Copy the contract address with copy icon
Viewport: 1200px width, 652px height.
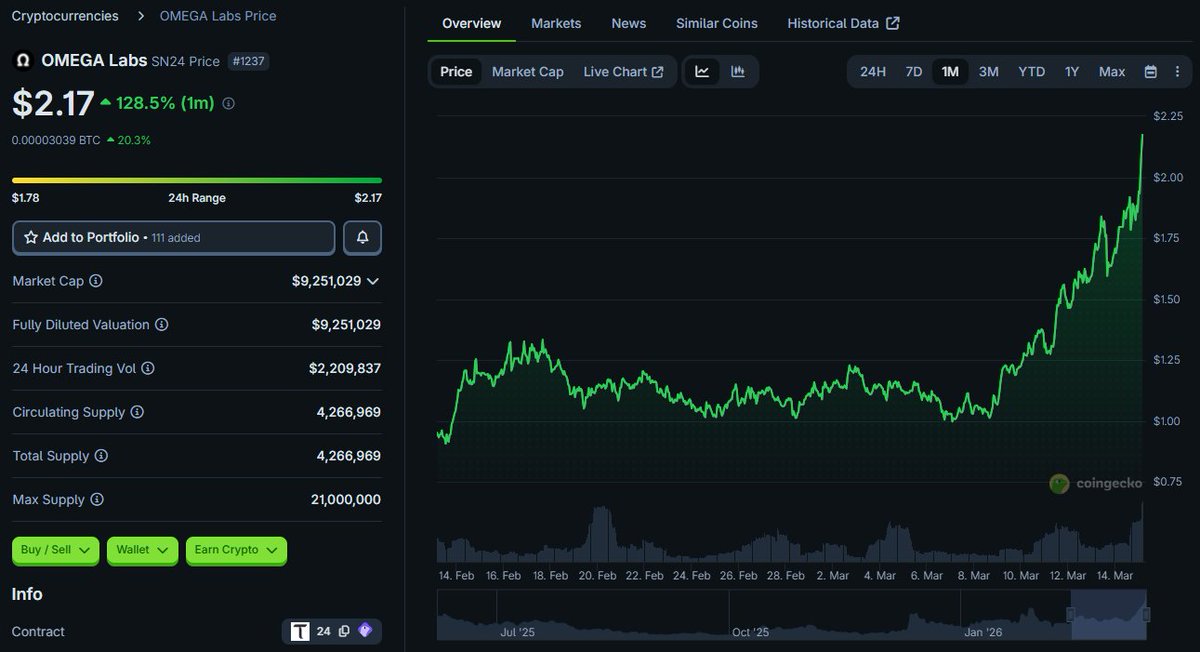pos(343,631)
